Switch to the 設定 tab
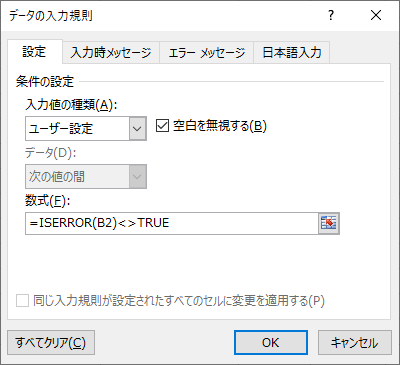400x365 pixels. click(x=34, y=52)
